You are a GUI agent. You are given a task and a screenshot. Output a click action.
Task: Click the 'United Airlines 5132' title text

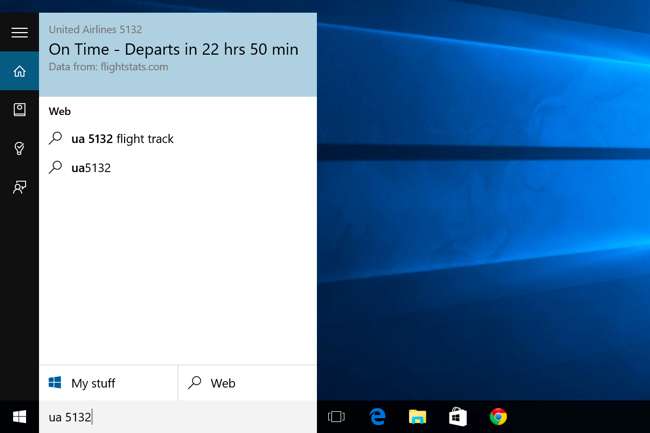coord(95,29)
